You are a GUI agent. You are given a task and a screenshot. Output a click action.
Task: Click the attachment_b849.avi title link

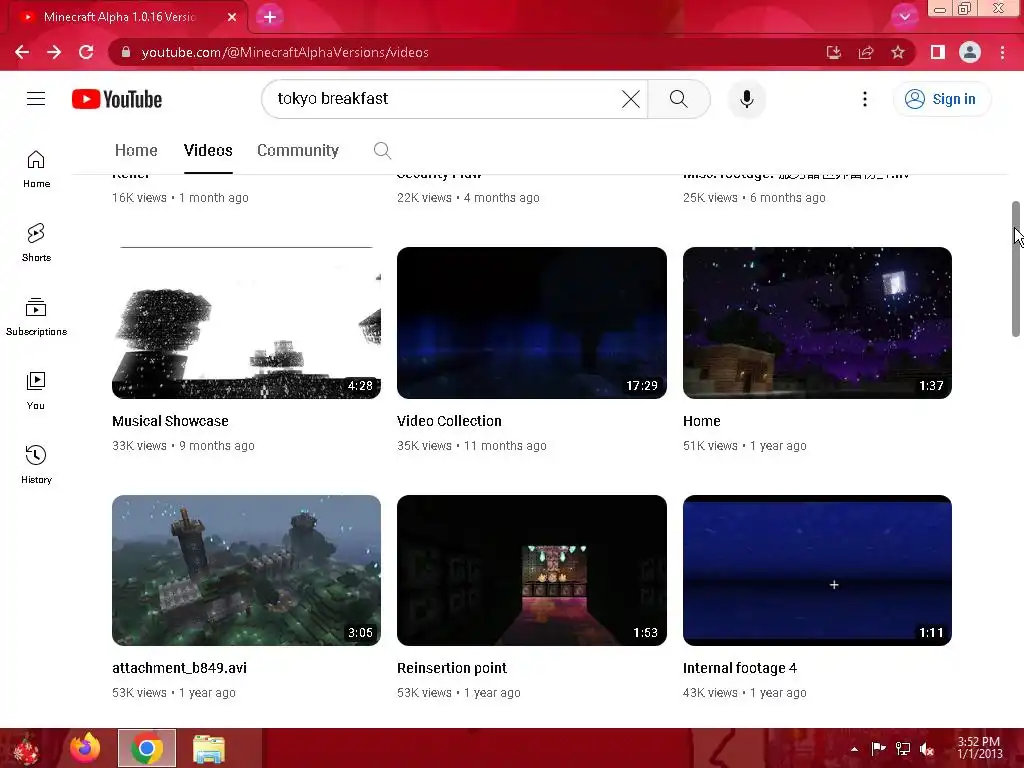(180, 668)
